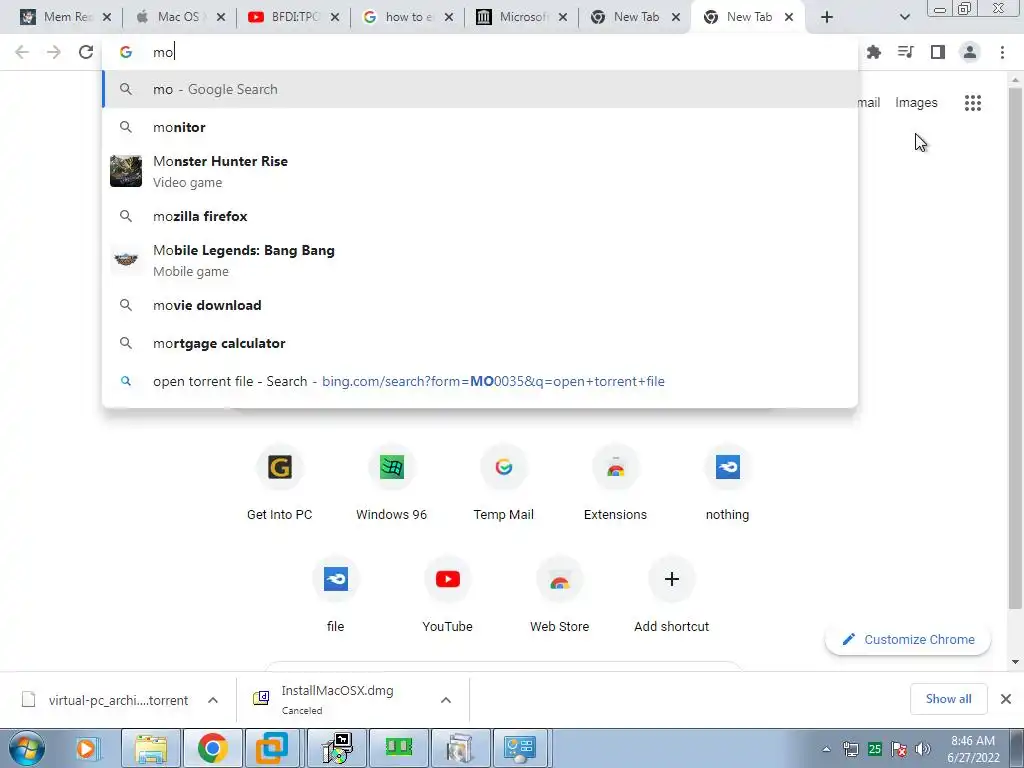
Task: Click the back navigation arrow
Action: click(22, 52)
